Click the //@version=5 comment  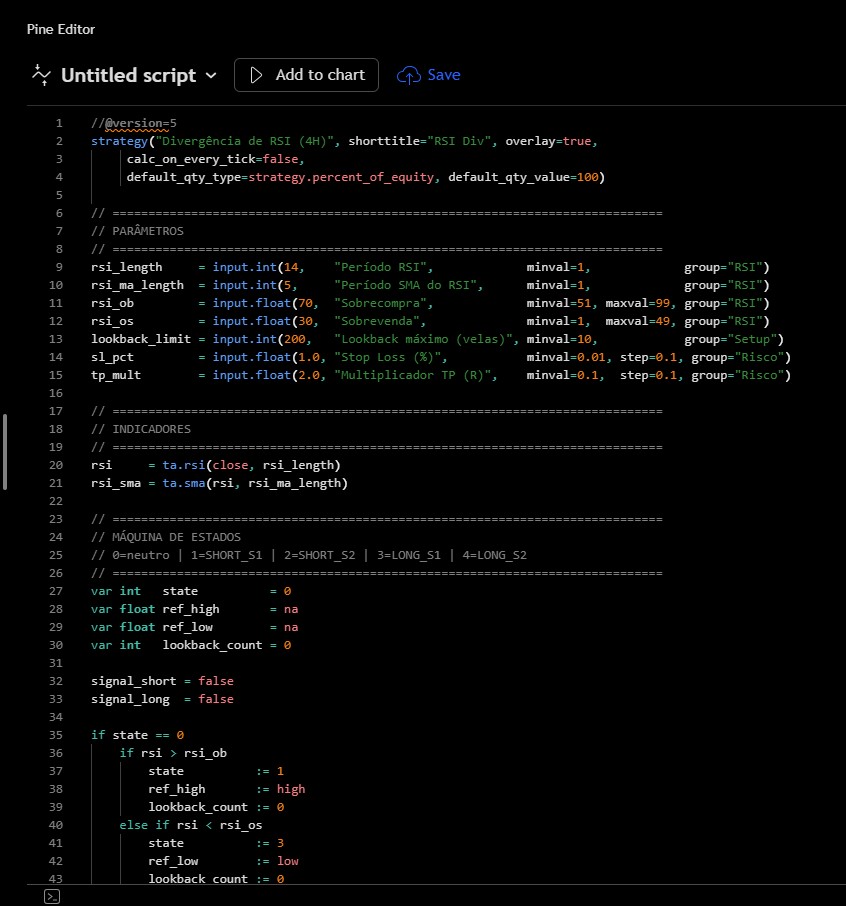(133, 123)
